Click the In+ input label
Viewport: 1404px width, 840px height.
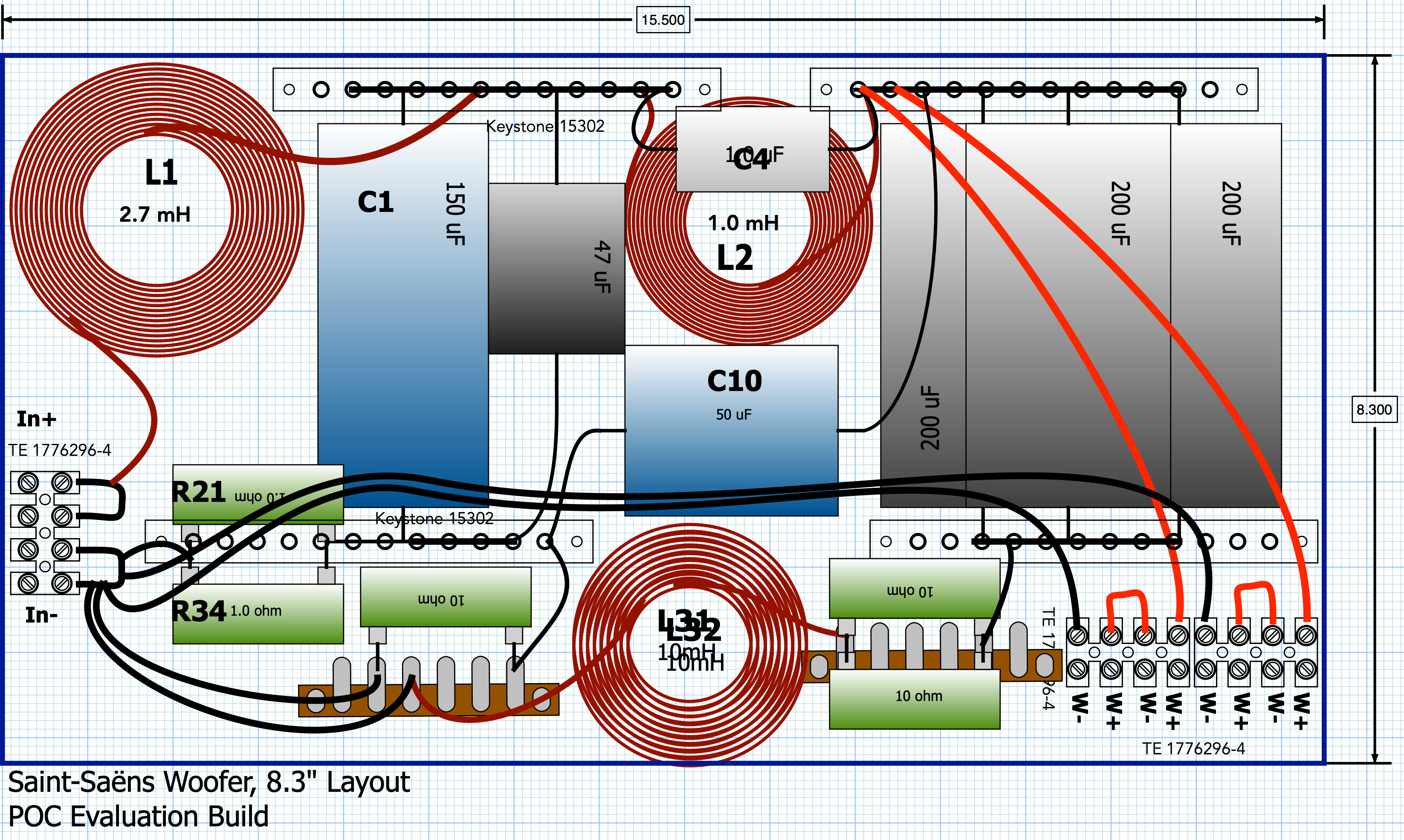(36, 419)
